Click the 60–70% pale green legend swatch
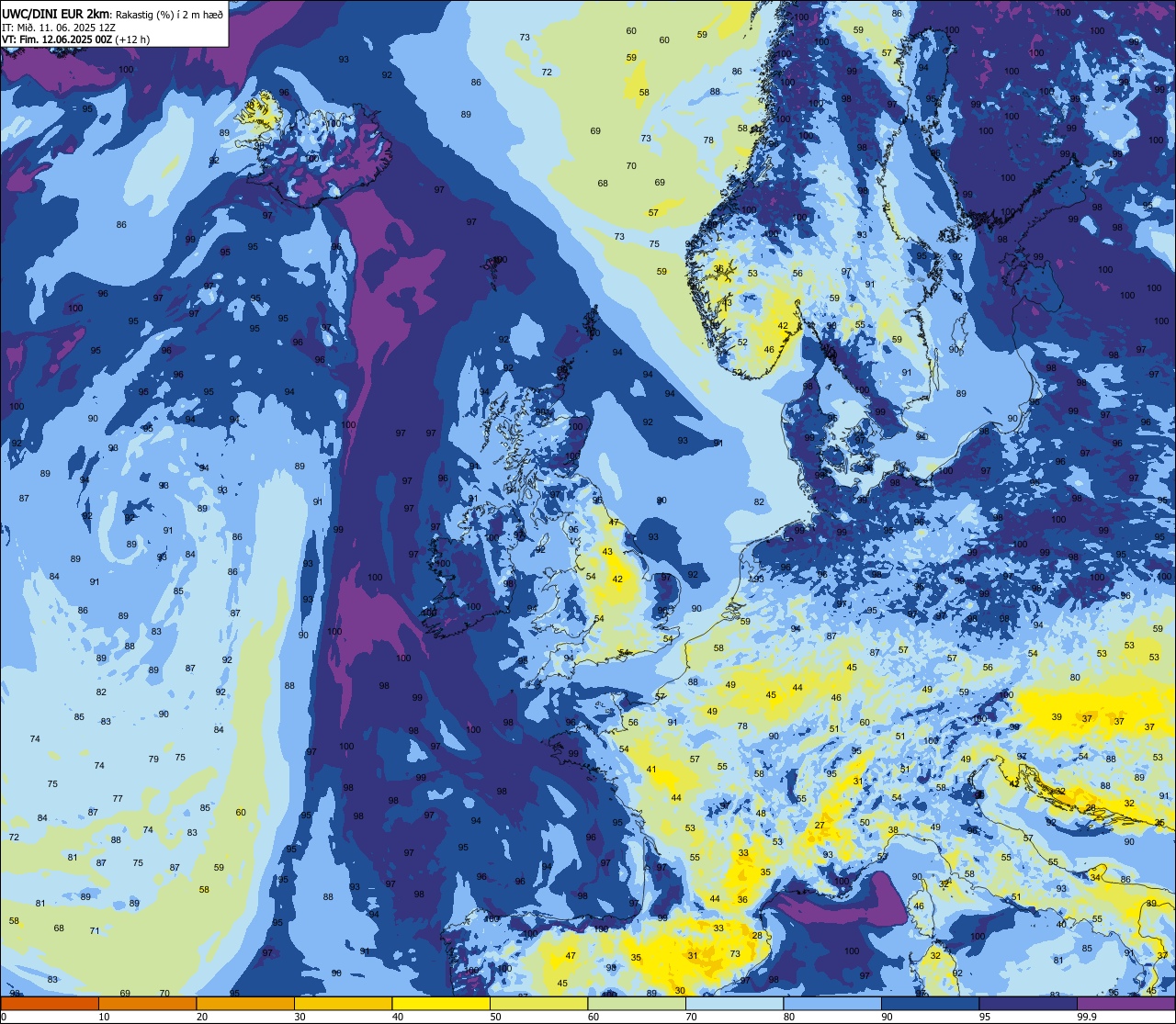The image size is (1176, 1024). pyautogui.click(x=637, y=1004)
